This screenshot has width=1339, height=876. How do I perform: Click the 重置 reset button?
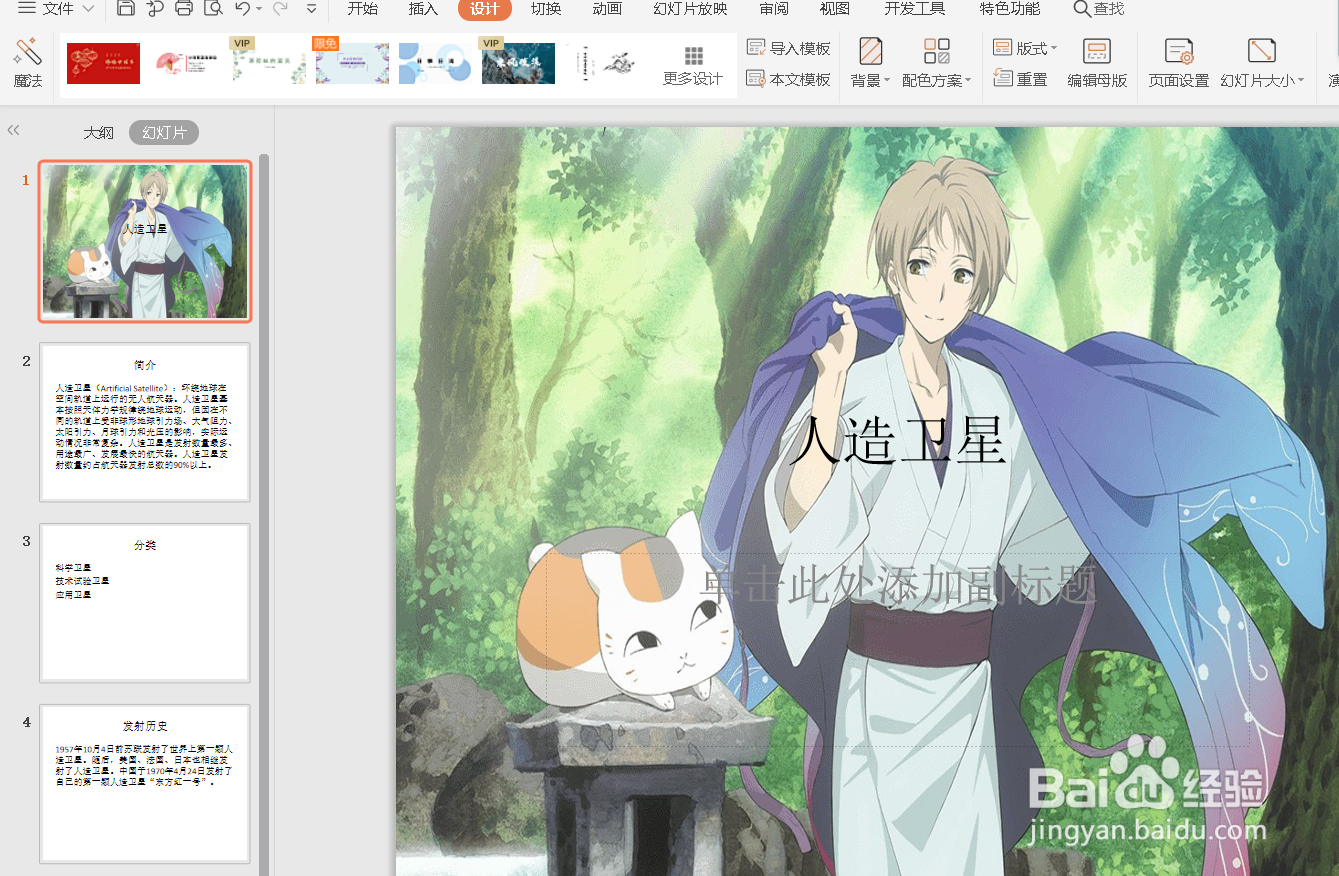coord(1021,79)
